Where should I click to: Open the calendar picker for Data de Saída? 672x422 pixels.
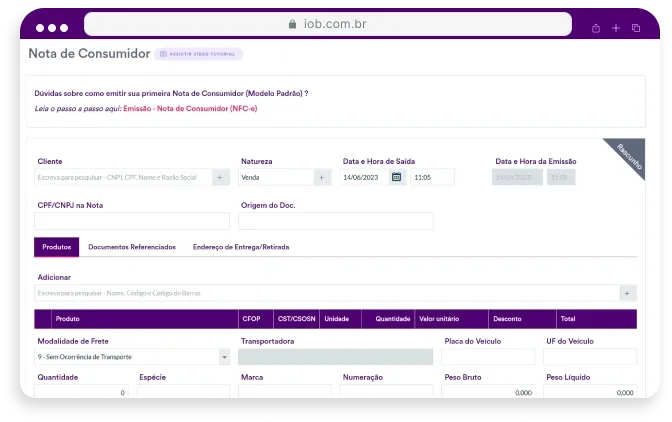(397, 177)
